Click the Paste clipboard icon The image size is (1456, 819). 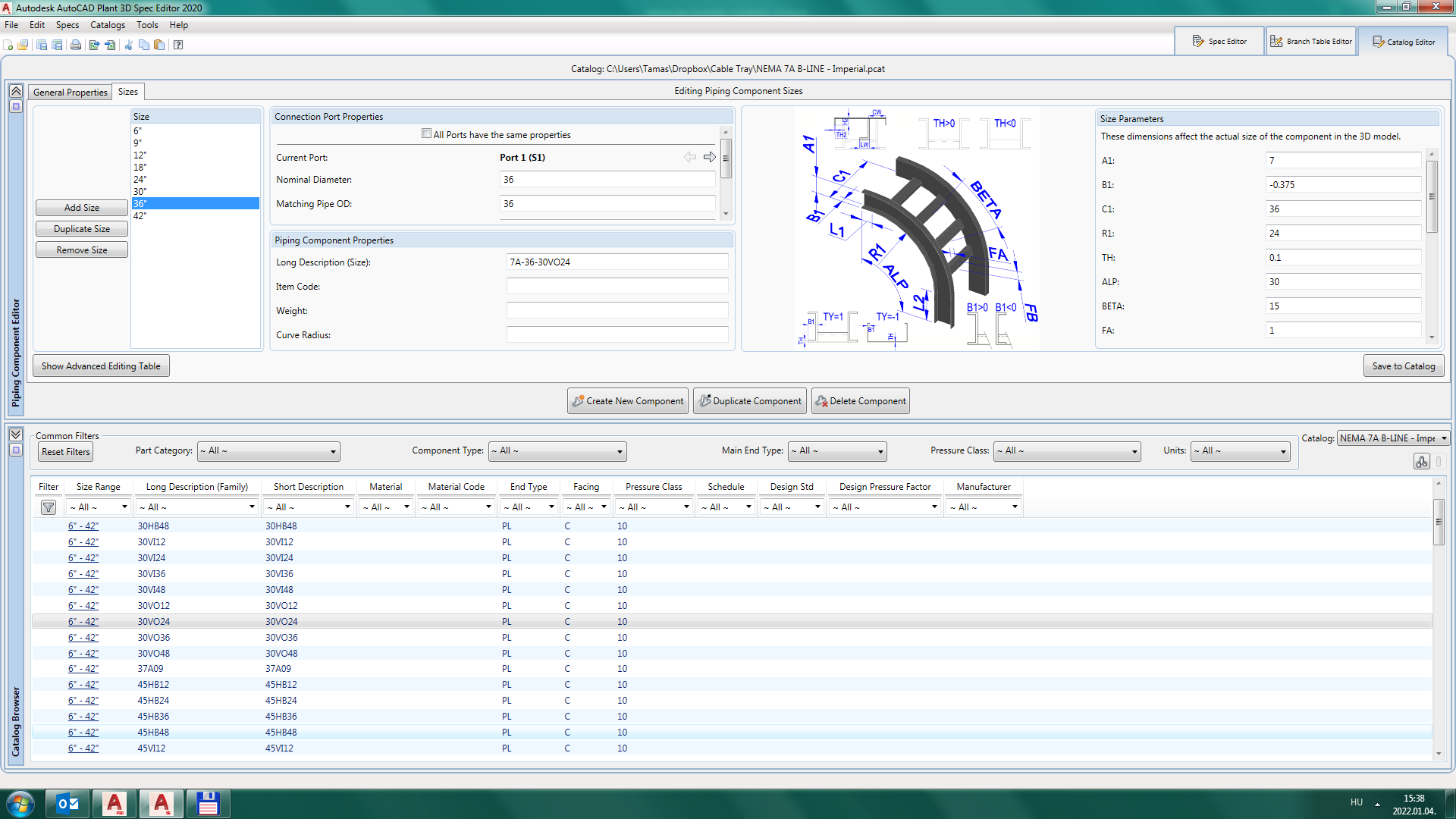tap(159, 45)
